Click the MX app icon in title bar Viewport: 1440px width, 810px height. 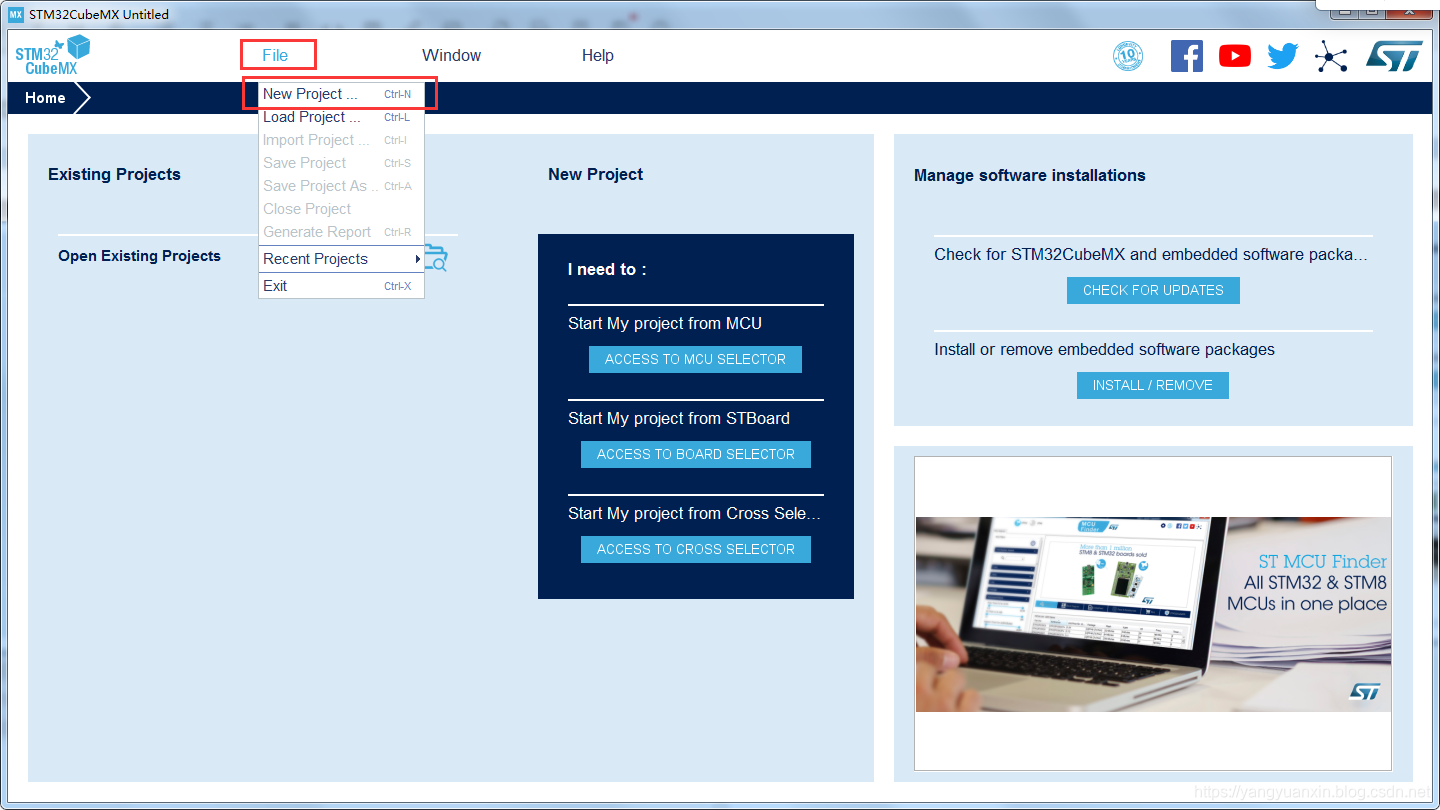pyautogui.click(x=15, y=14)
